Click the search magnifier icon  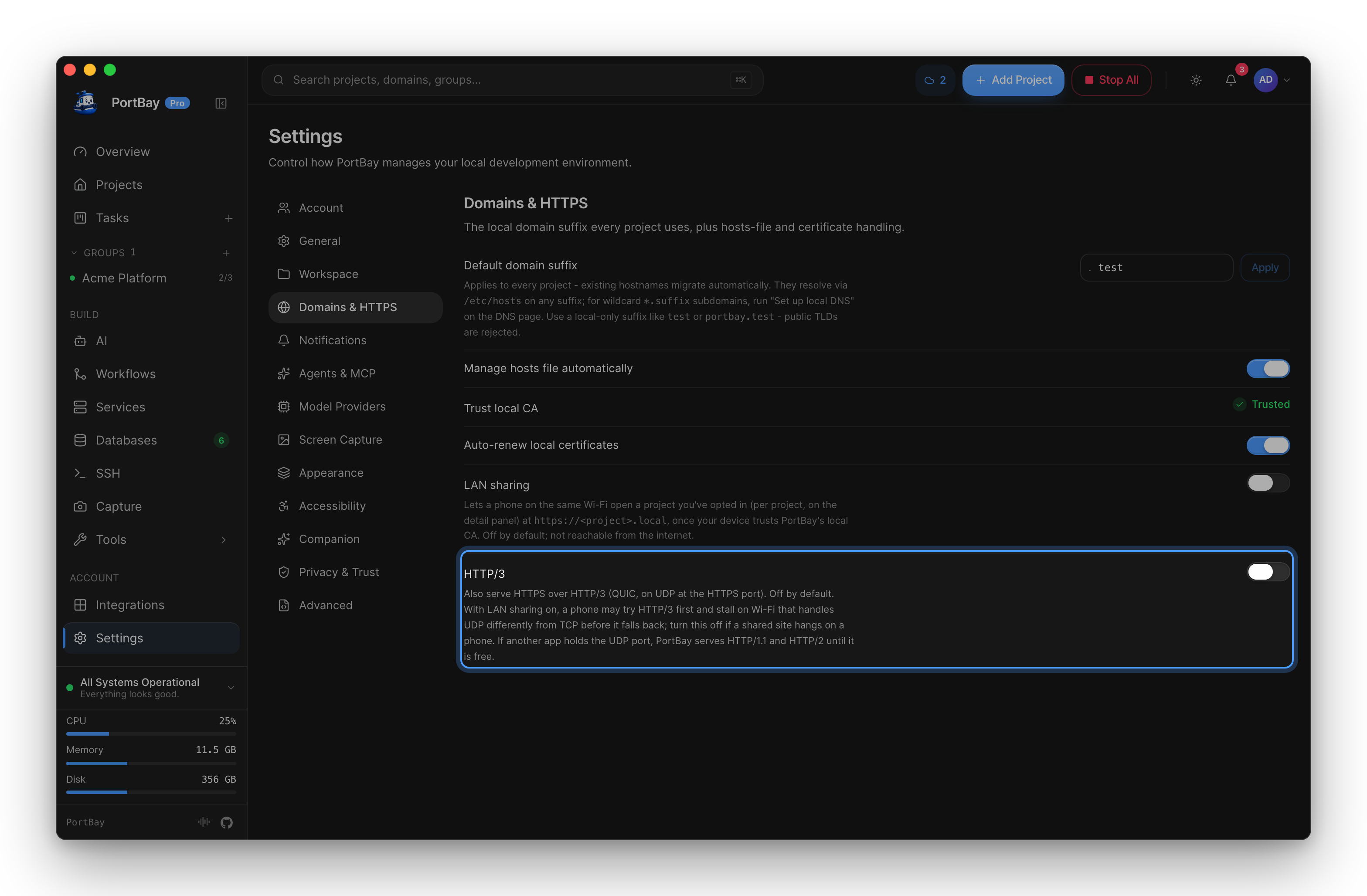click(x=279, y=80)
